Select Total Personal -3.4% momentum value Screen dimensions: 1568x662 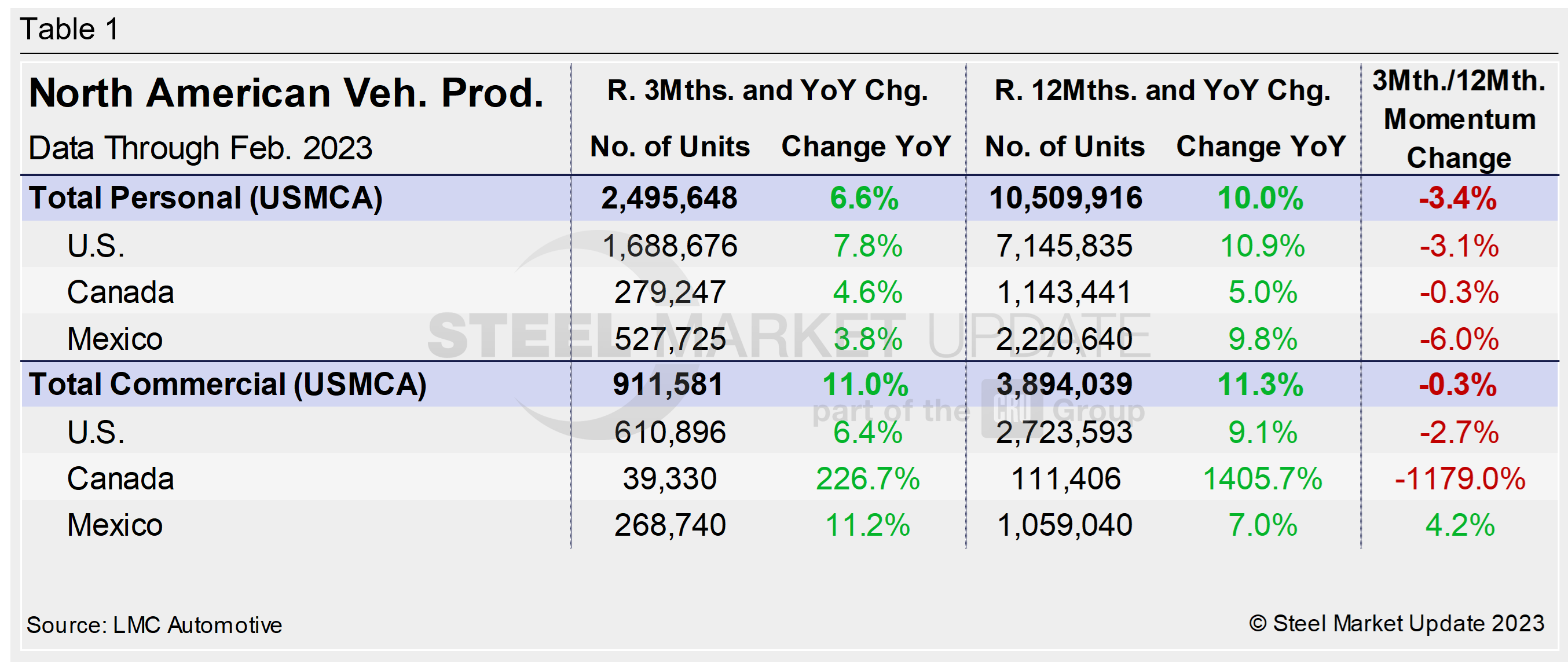1458,198
